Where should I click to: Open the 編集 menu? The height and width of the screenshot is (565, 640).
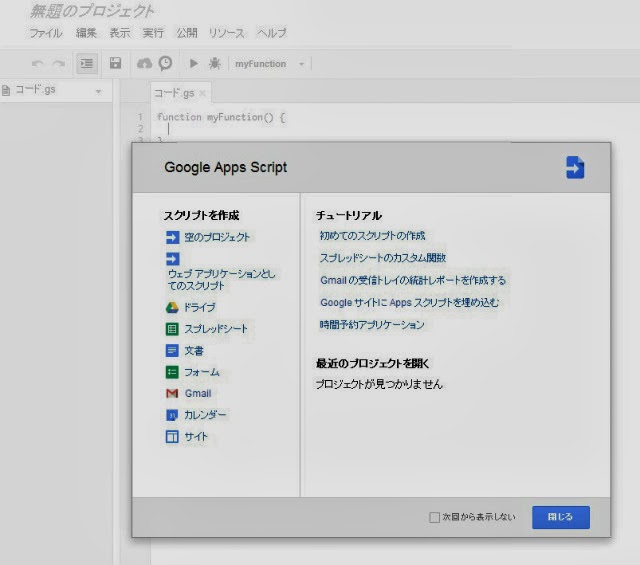[86, 33]
